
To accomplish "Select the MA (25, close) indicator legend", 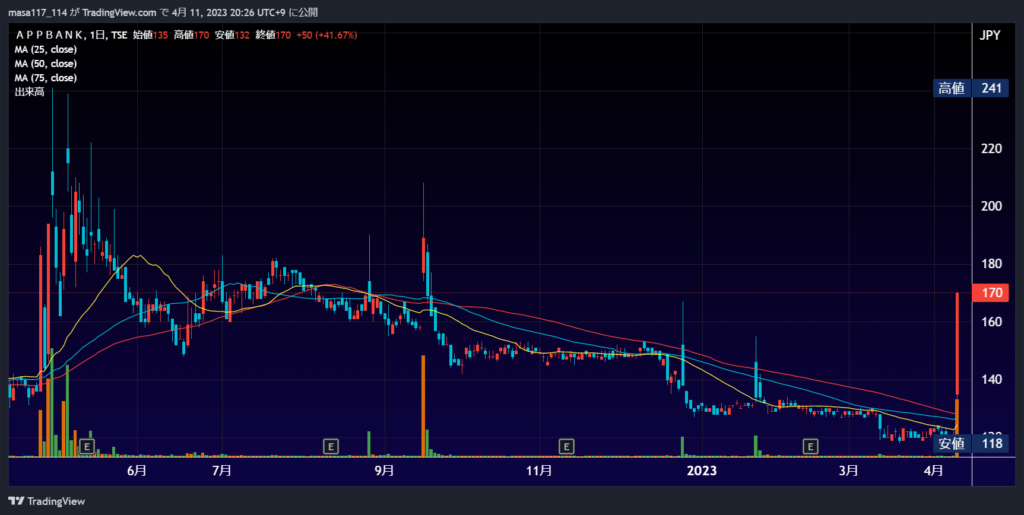I will 46,50.
